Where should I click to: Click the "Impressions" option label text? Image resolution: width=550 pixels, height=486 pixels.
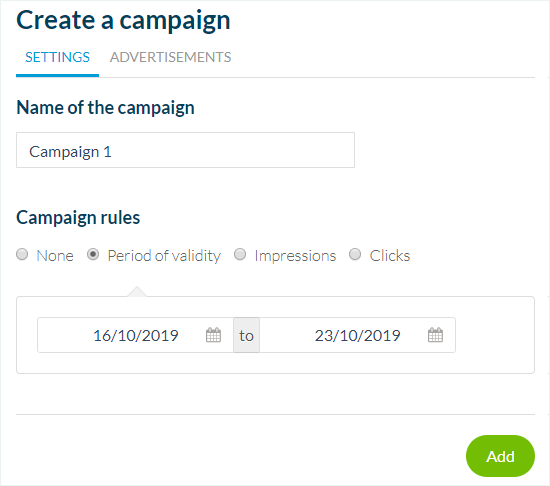coord(295,256)
